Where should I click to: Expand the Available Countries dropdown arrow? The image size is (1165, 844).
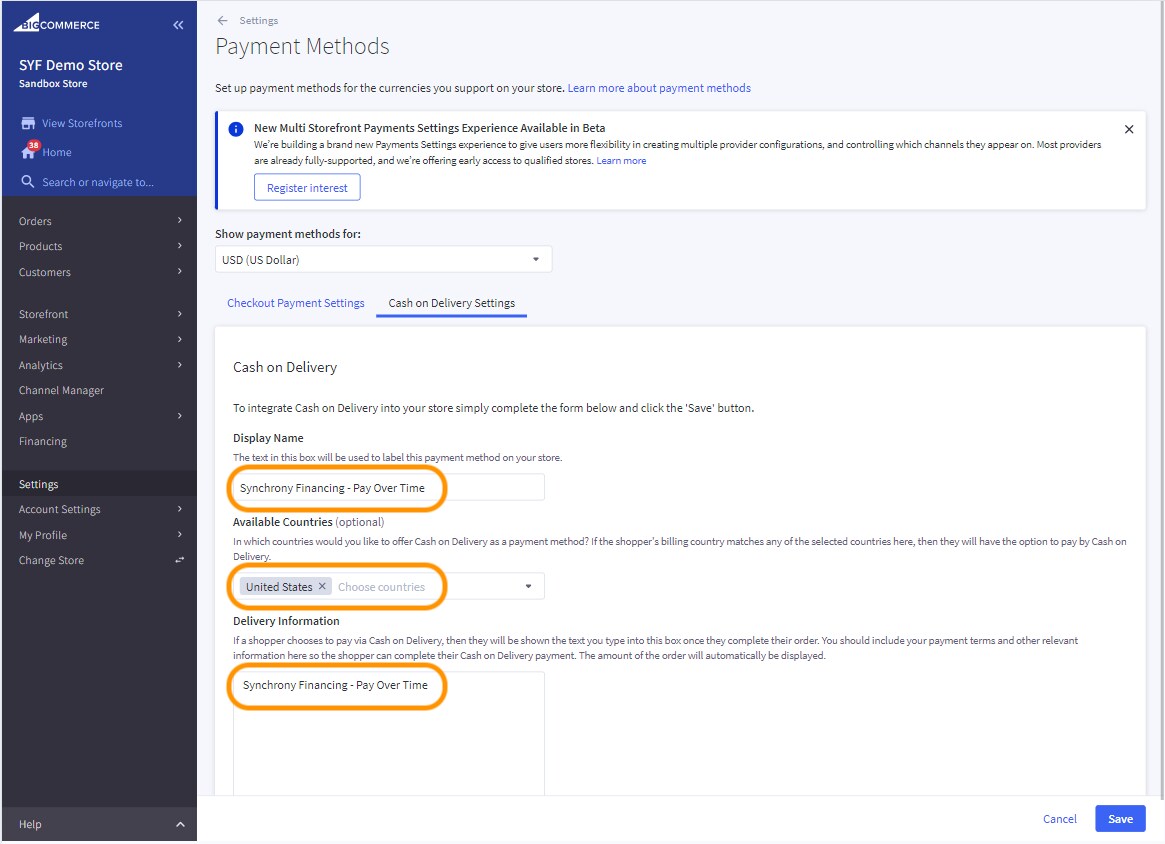coord(529,587)
